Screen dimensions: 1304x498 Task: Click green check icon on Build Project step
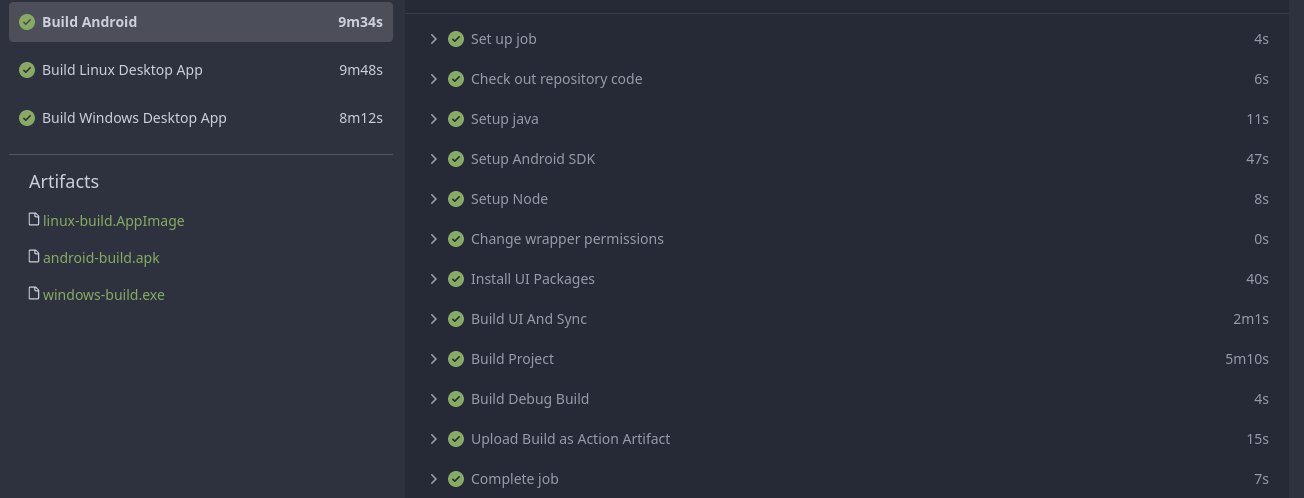coord(456,359)
